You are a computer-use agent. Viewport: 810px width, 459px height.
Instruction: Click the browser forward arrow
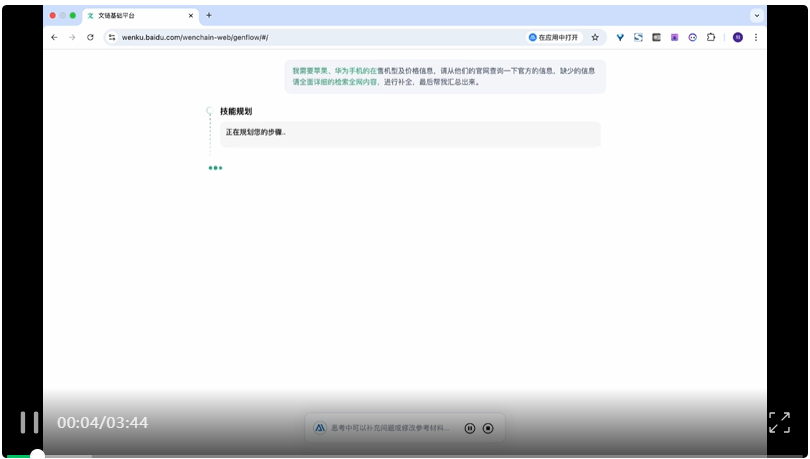pos(72,37)
